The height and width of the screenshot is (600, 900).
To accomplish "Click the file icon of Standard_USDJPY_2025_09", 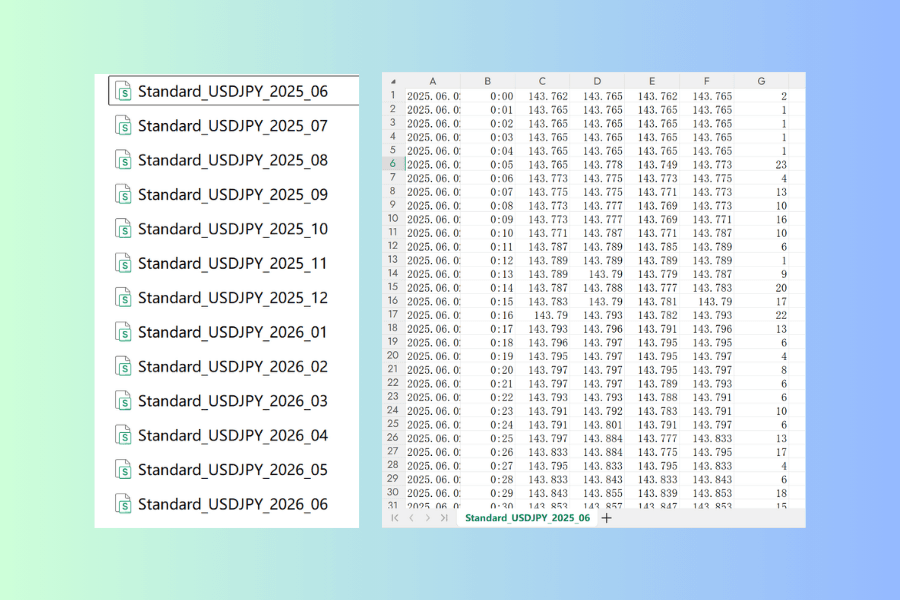I will point(123,195).
